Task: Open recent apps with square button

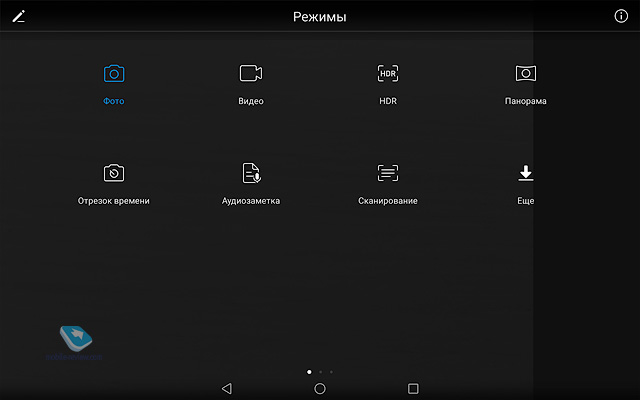Action: 413,388
